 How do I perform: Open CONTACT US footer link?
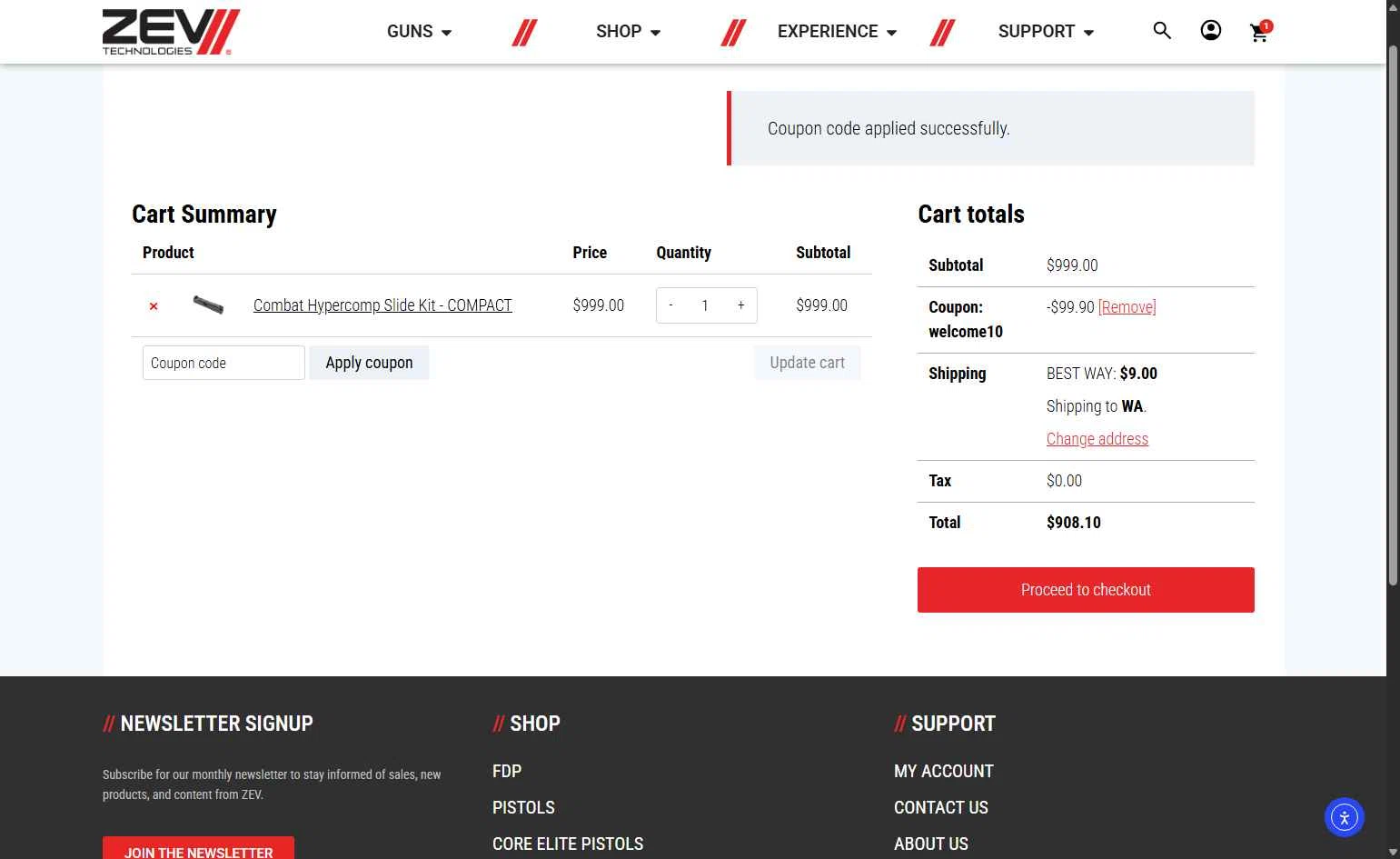tap(941, 807)
